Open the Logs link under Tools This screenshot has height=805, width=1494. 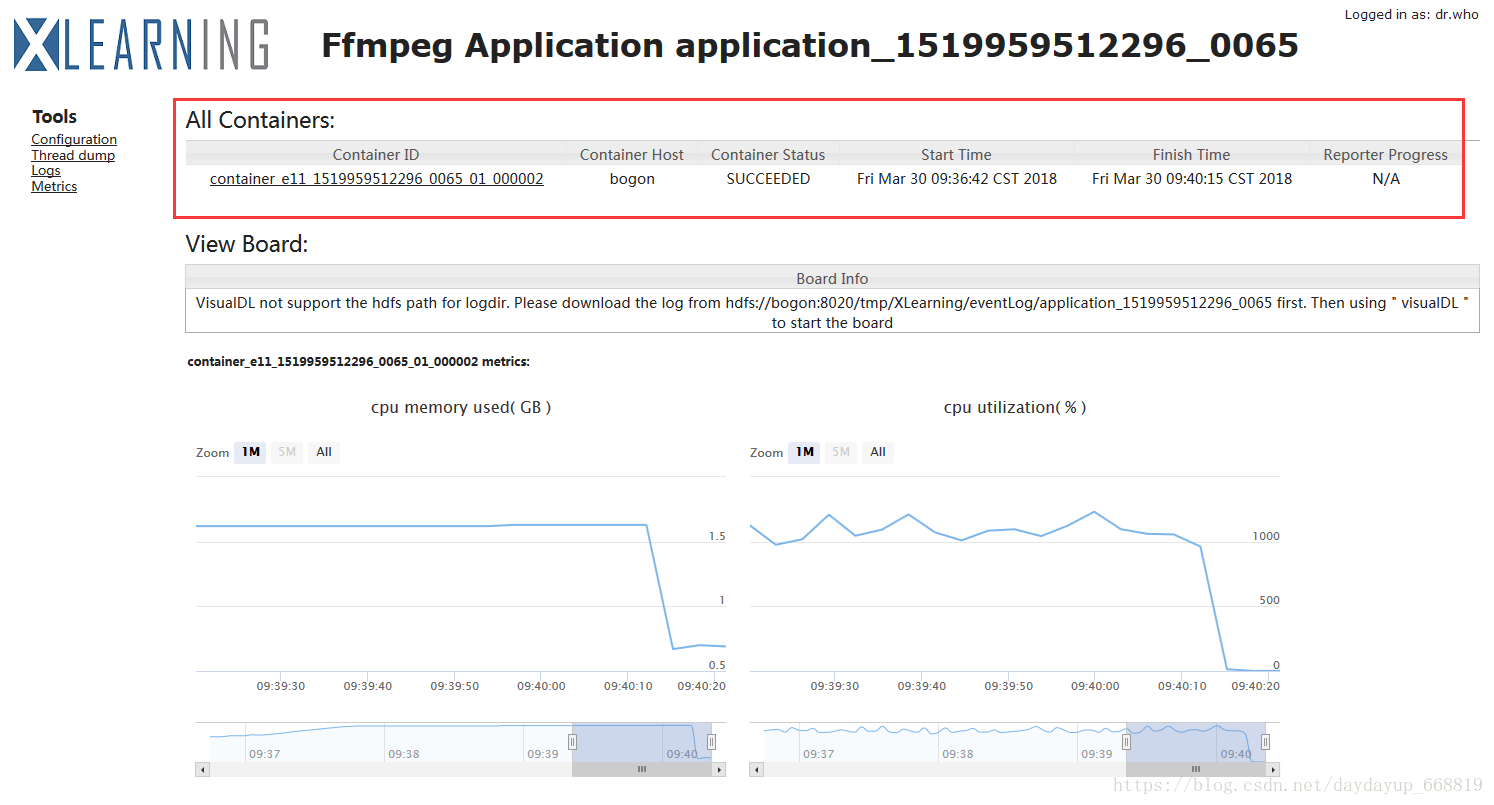(46, 171)
